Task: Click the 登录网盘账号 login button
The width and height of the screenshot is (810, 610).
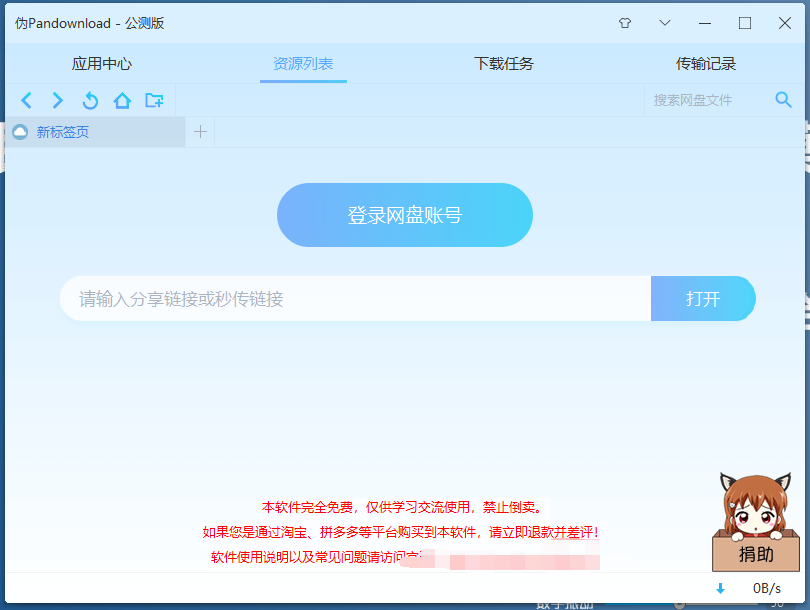Action: [x=404, y=215]
